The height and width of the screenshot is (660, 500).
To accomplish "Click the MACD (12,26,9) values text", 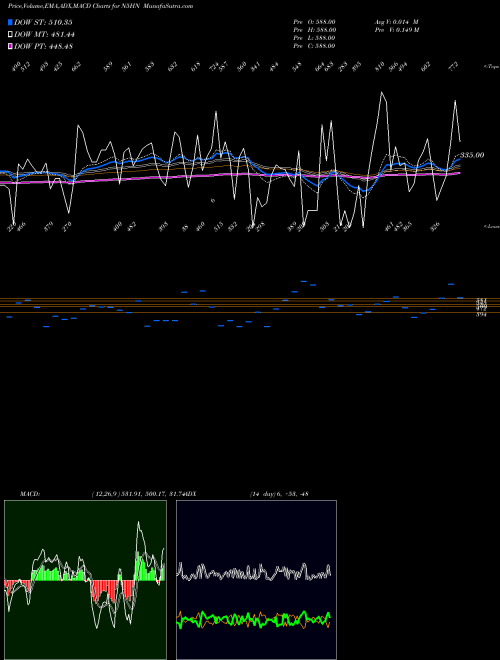I will point(138,494).
